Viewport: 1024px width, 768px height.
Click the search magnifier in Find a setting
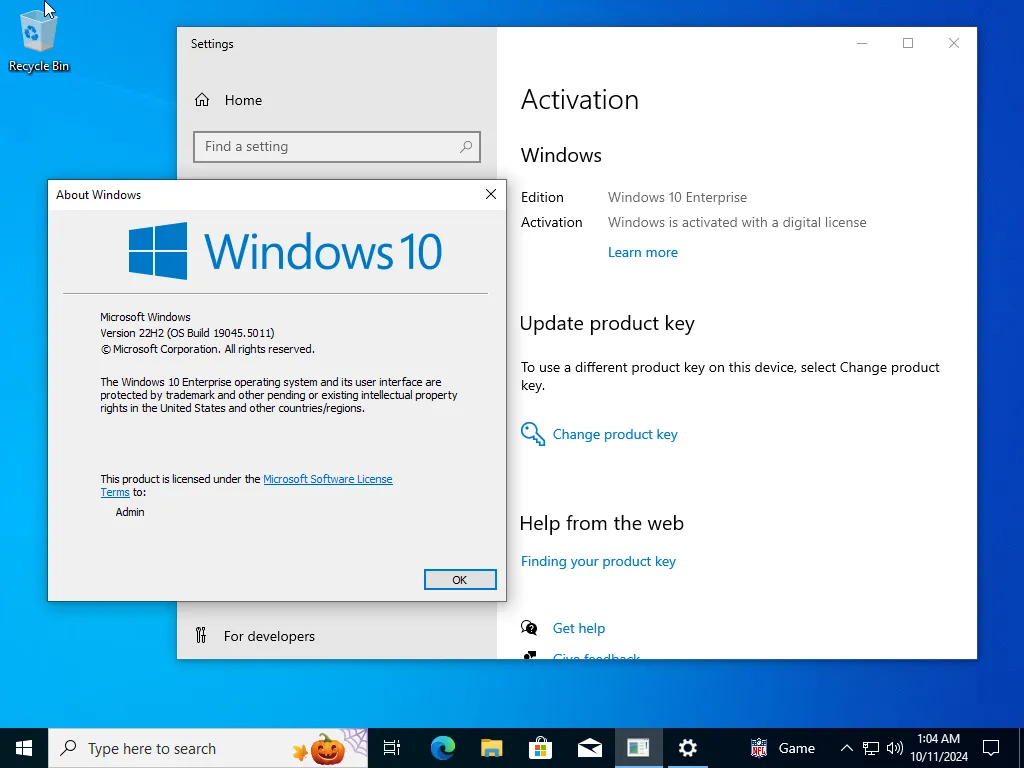[x=466, y=147]
